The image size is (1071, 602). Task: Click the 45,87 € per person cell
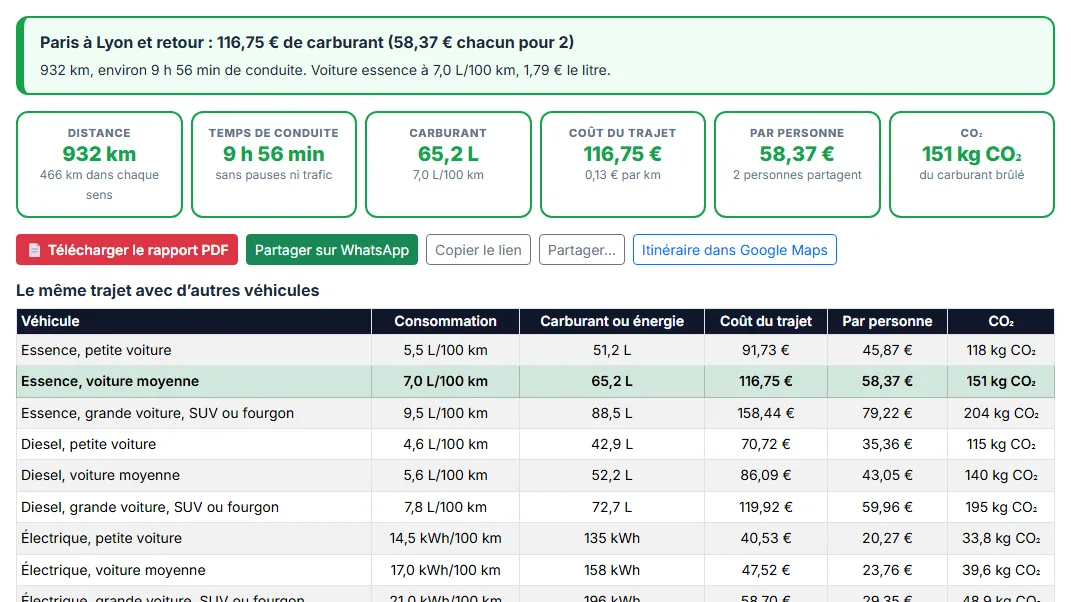(887, 350)
